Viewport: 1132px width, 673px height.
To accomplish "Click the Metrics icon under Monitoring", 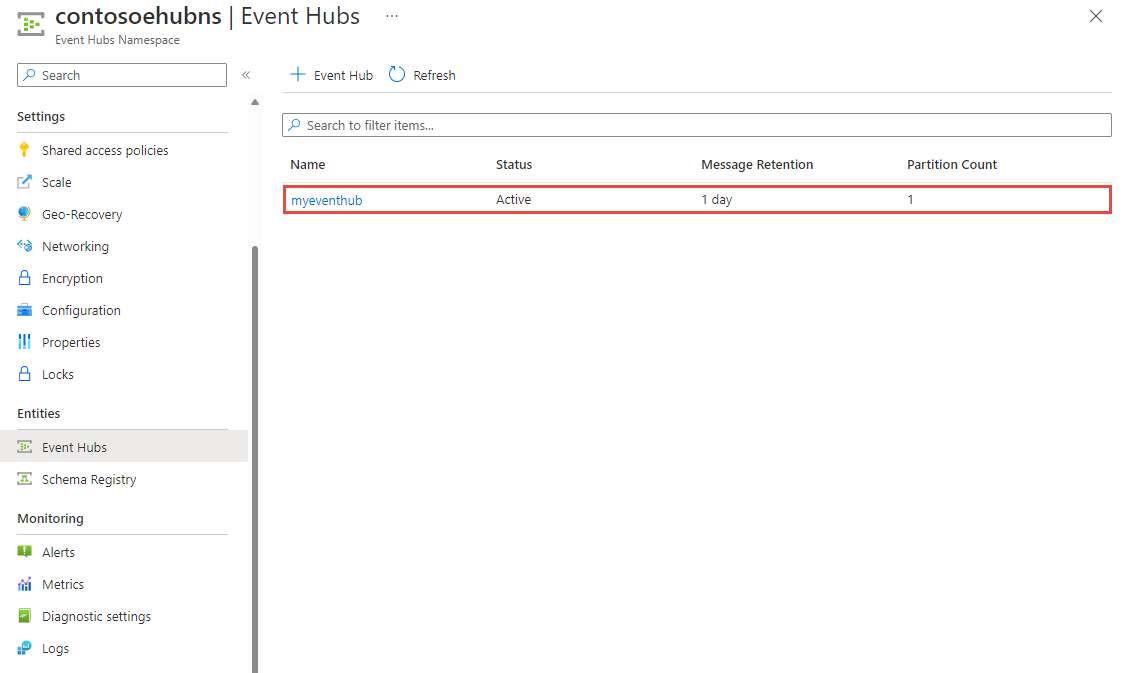I will (25, 583).
